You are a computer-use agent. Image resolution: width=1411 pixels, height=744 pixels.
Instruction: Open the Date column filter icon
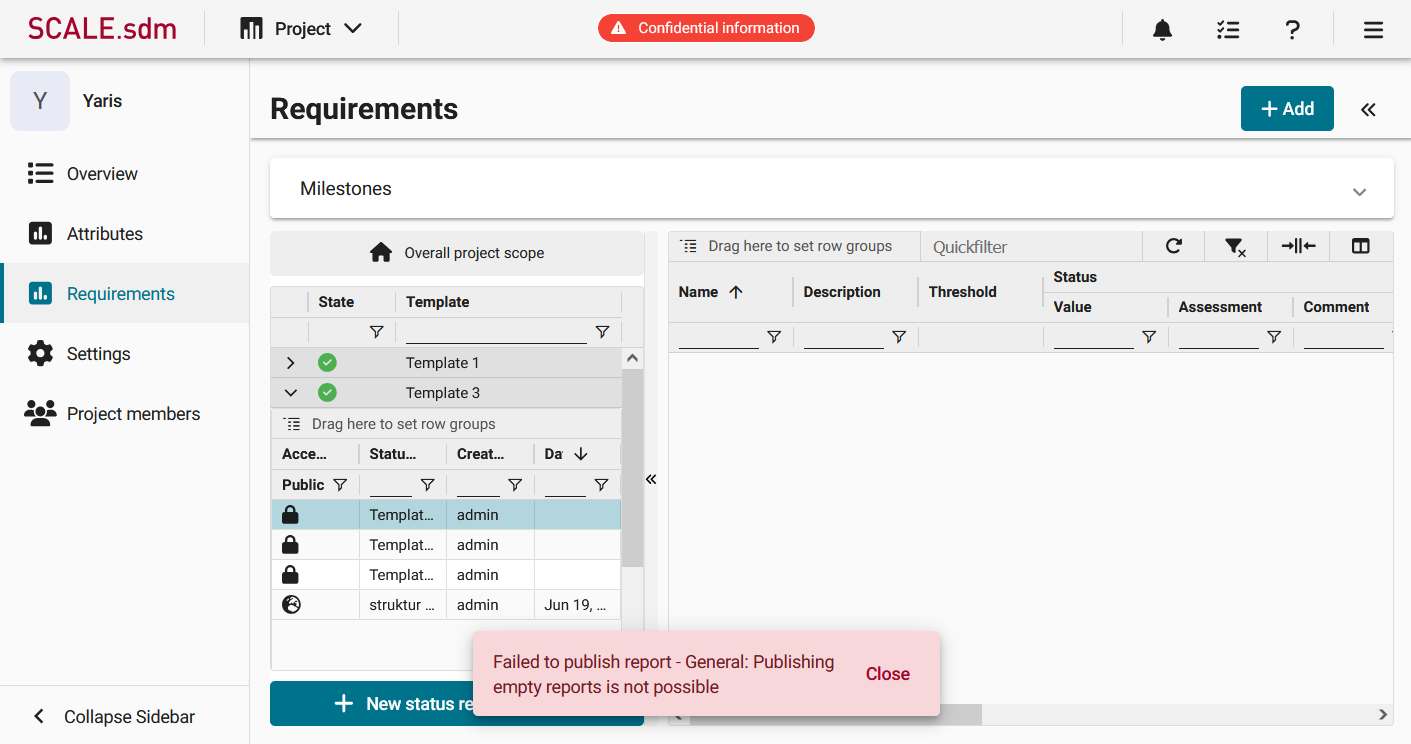(601, 485)
